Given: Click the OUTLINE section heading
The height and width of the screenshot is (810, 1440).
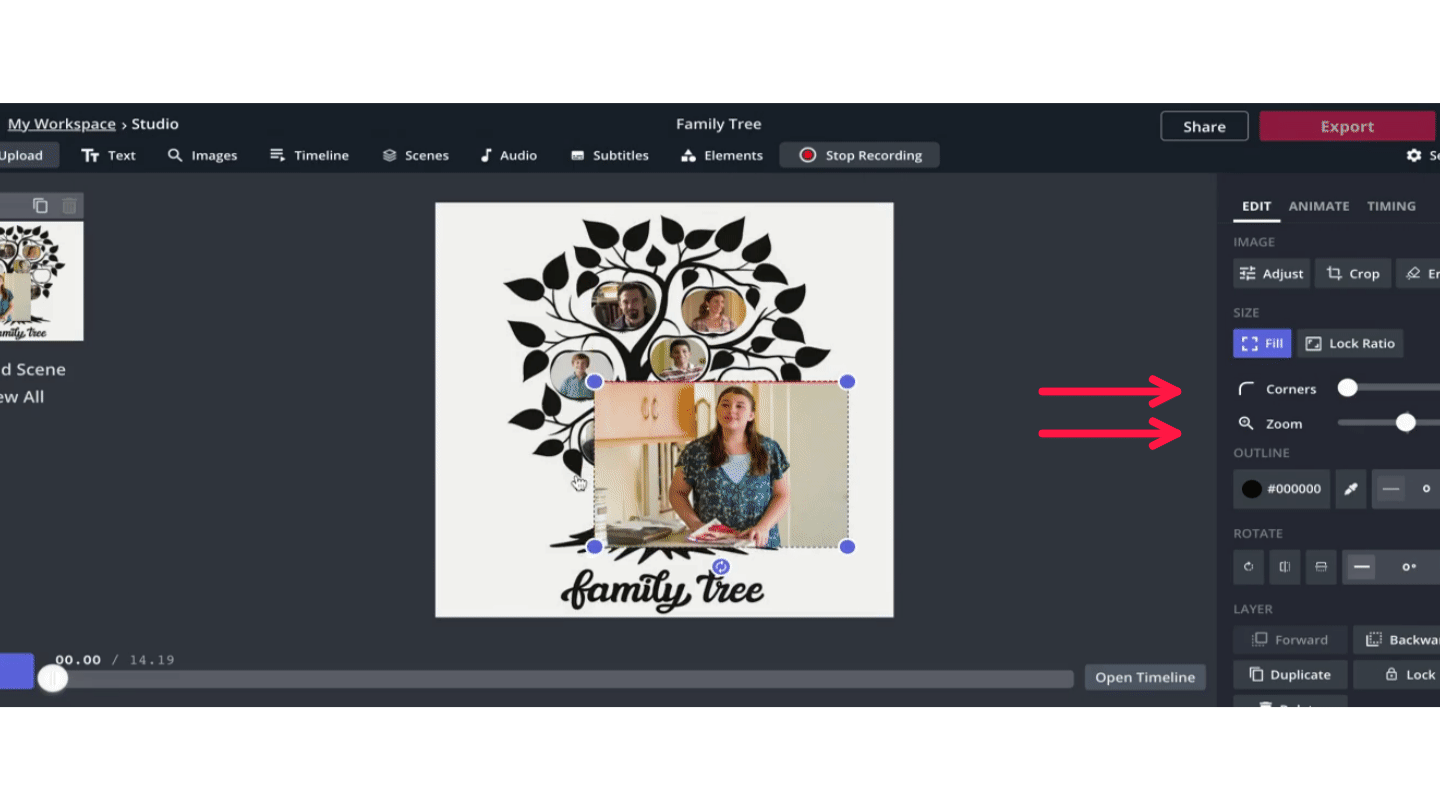Looking at the screenshot, I should point(1262,453).
